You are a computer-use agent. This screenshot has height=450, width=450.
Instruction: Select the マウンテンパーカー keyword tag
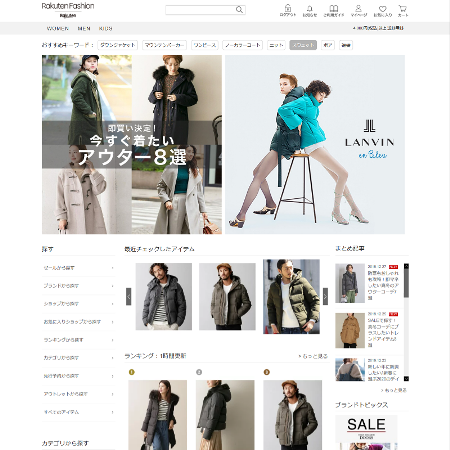pos(164,45)
